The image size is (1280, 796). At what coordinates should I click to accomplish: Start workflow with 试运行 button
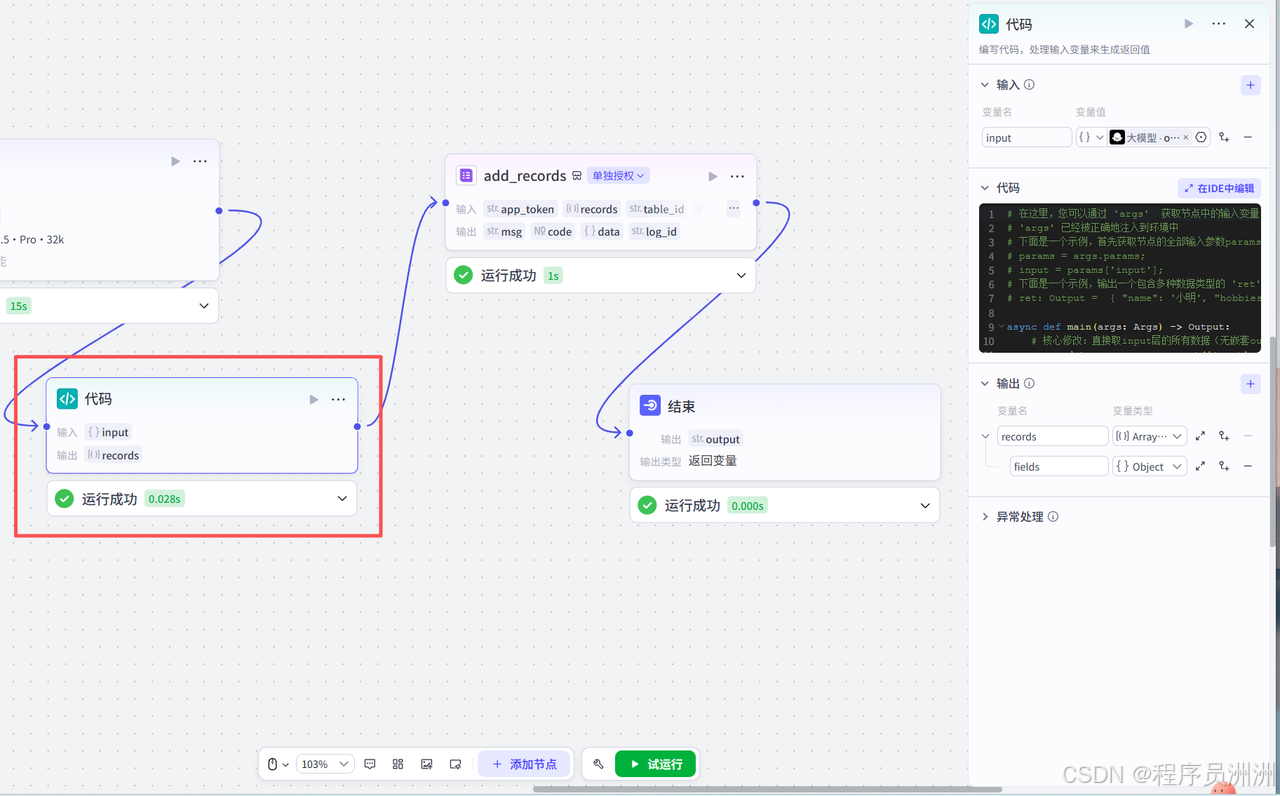(x=655, y=764)
